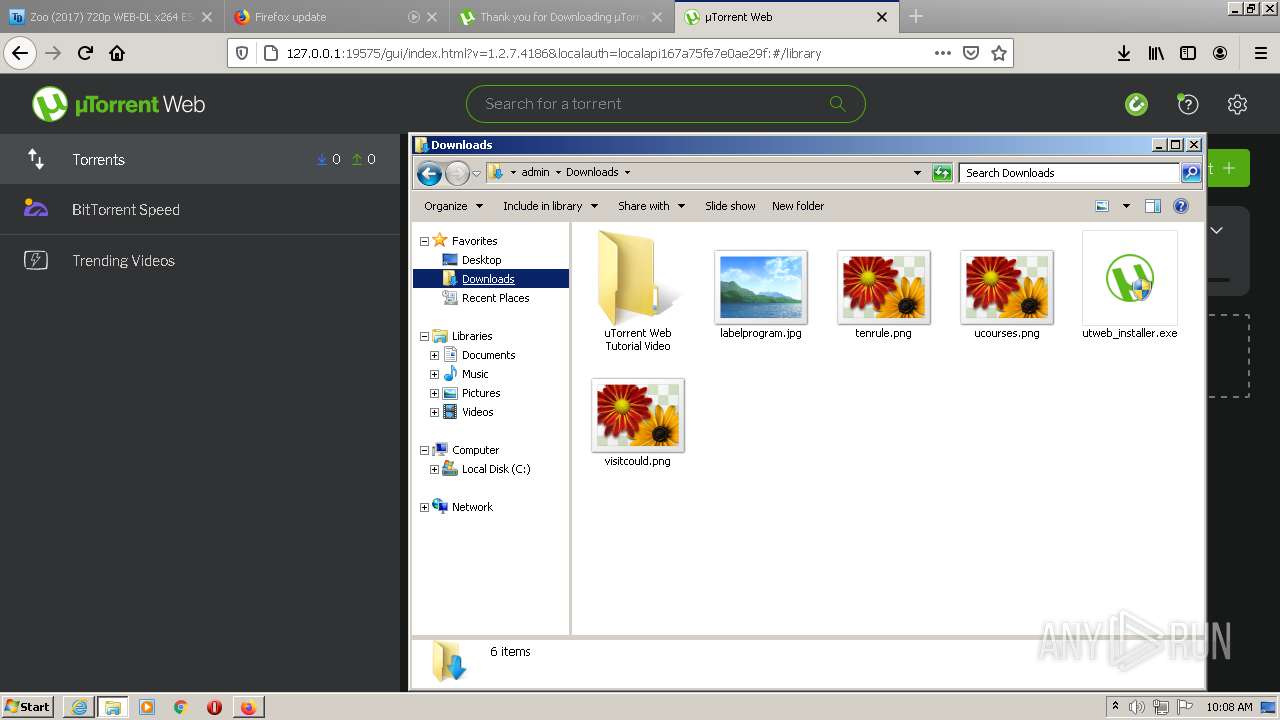Click the Firefox back arrow button
Viewport: 1280px width, 720px height.
(20, 53)
